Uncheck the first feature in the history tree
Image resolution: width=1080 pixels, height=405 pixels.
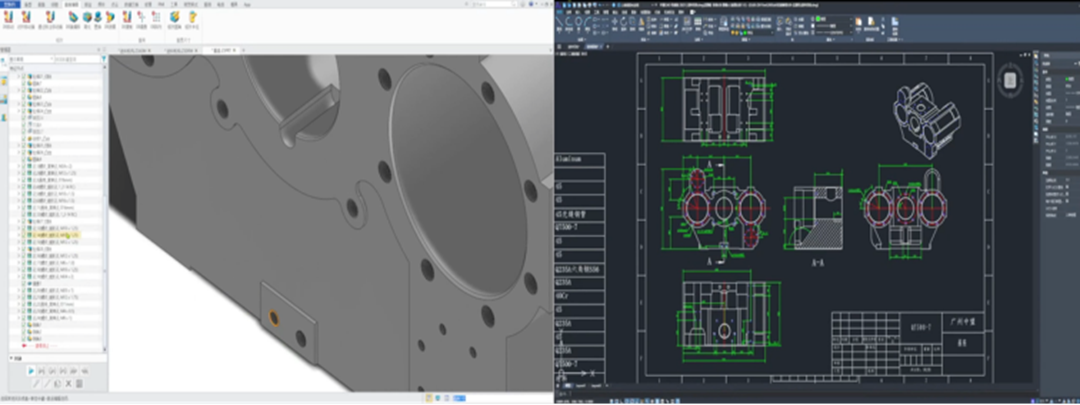22,77
